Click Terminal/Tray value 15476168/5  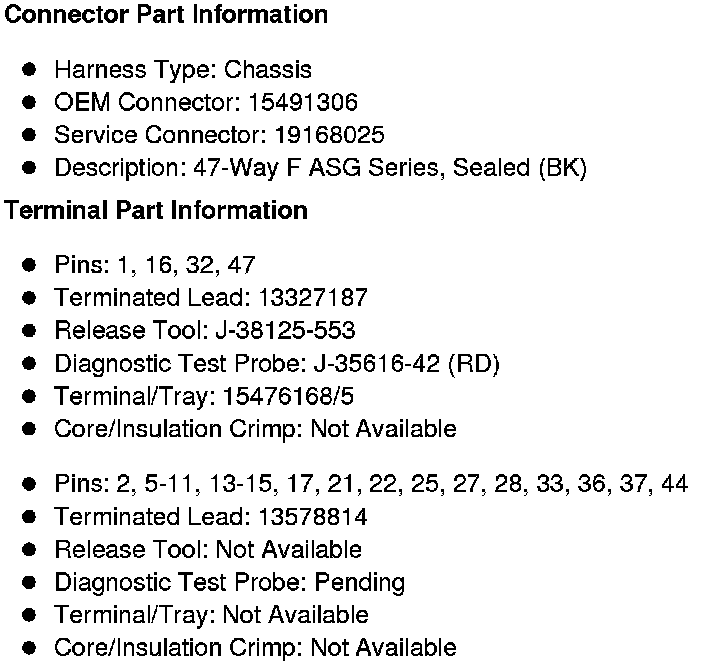click(288, 396)
